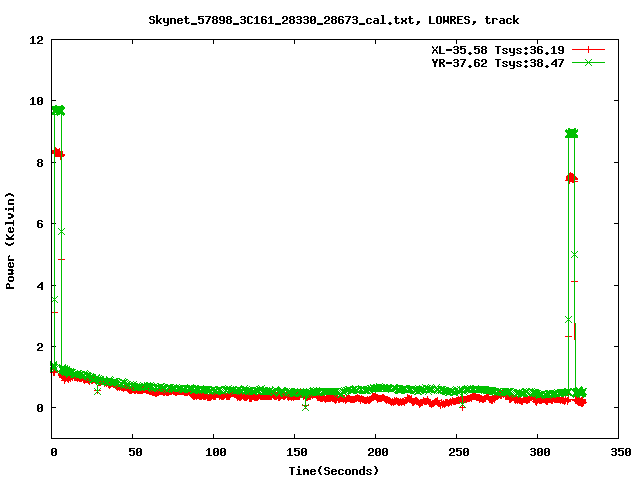Click the x-axis tick label 100
The height and width of the screenshot is (480, 640).
pyautogui.click(x=216, y=452)
